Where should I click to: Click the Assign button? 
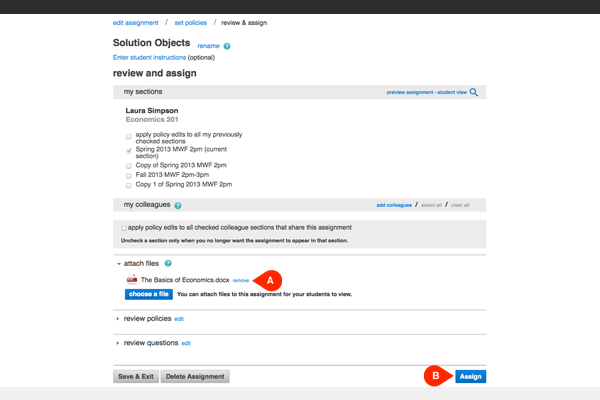point(471,376)
